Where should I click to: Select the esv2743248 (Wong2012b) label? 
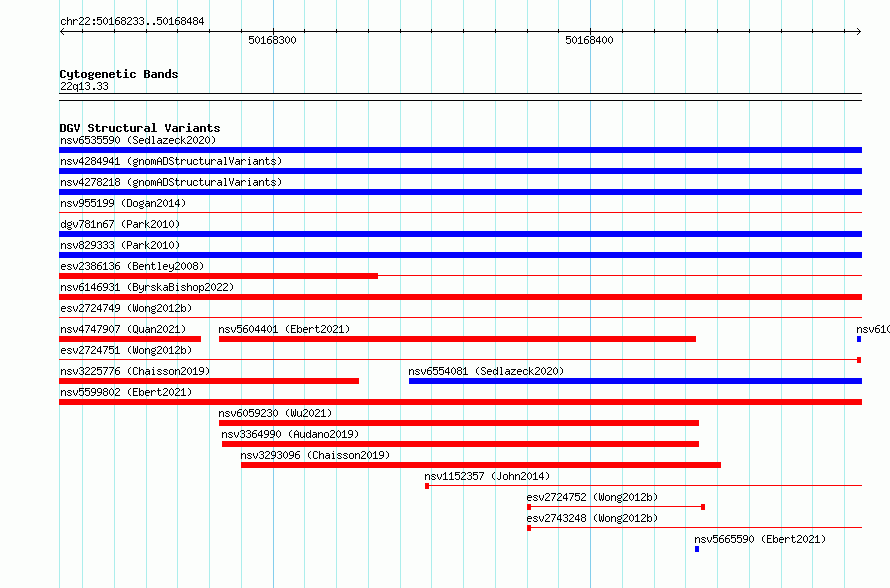coord(592,518)
